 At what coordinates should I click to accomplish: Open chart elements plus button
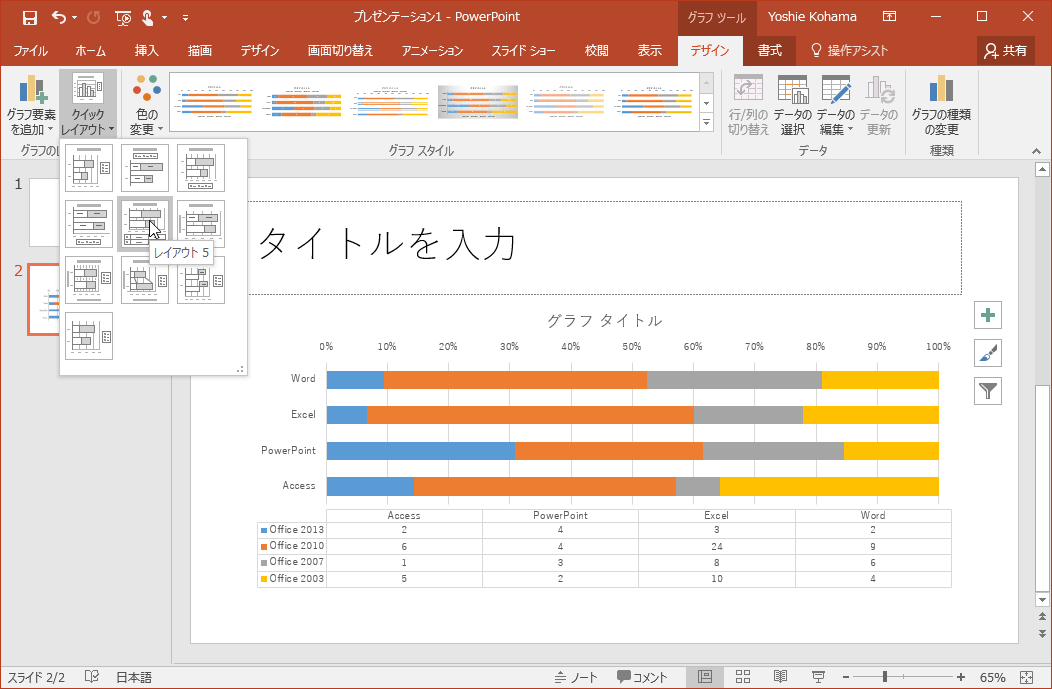click(x=988, y=315)
